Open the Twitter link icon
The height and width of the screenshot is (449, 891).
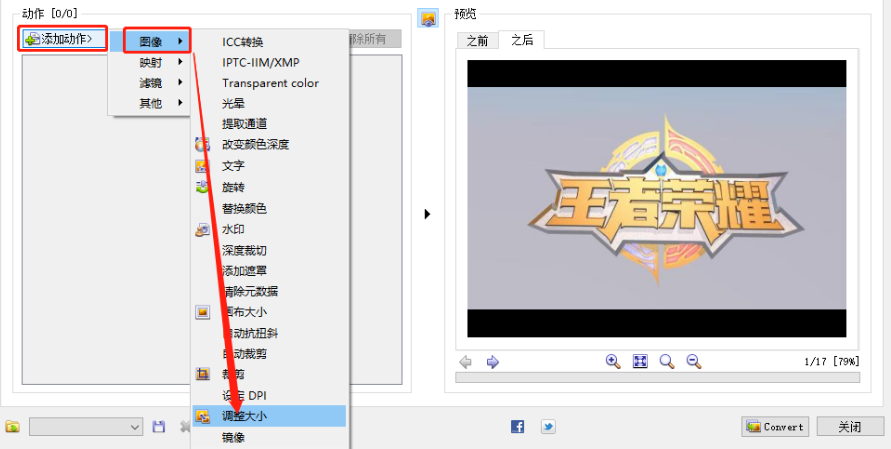click(548, 426)
